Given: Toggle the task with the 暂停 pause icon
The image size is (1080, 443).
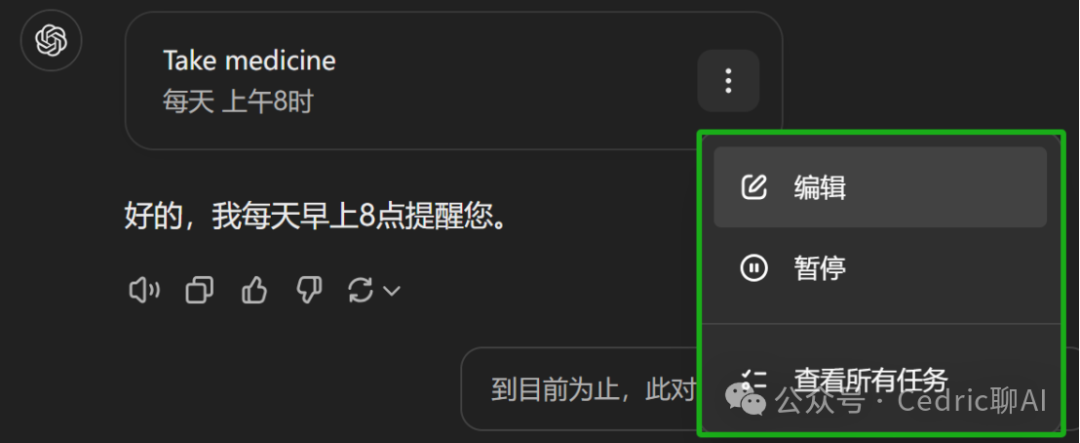Looking at the screenshot, I should point(754,267).
